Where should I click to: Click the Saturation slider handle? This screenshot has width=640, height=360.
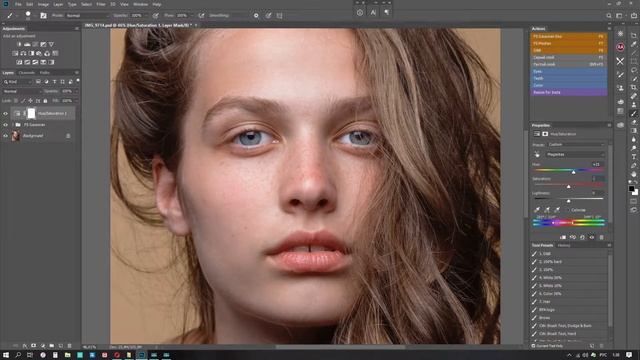(x=569, y=187)
